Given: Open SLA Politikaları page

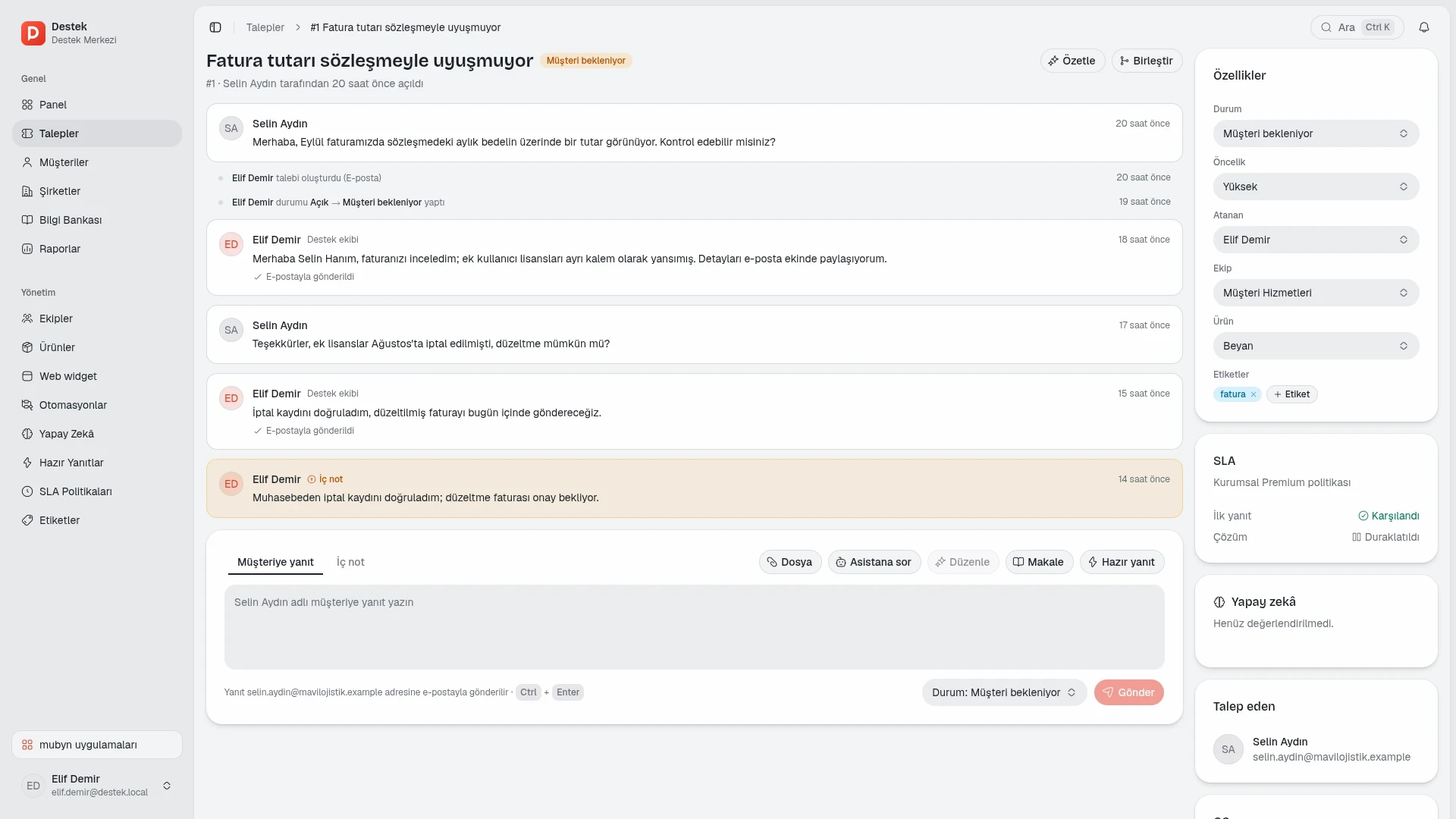Looking at the screenshot, I should coord(97,491).
